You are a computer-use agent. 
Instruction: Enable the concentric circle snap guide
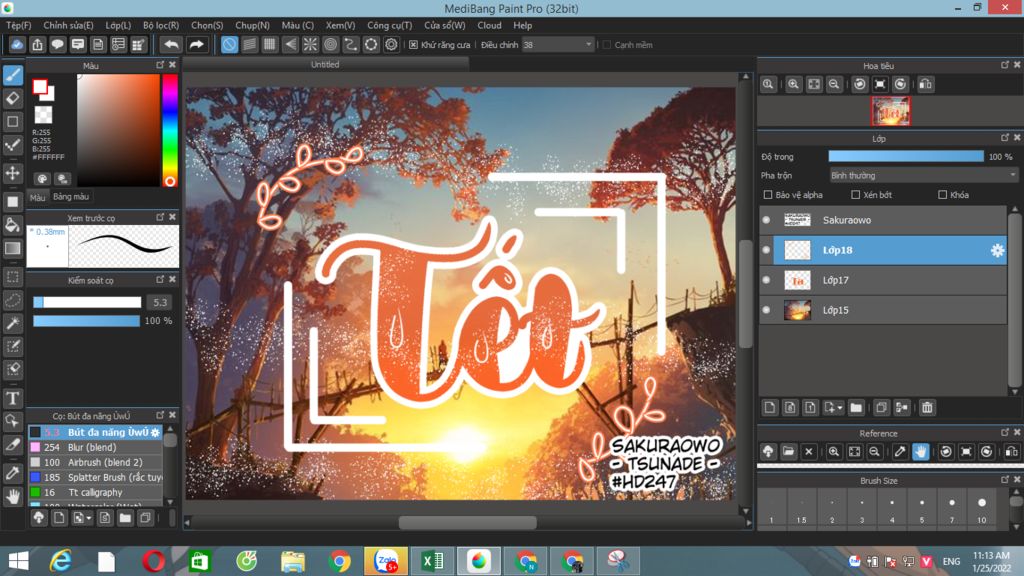[x=330, y=44]
